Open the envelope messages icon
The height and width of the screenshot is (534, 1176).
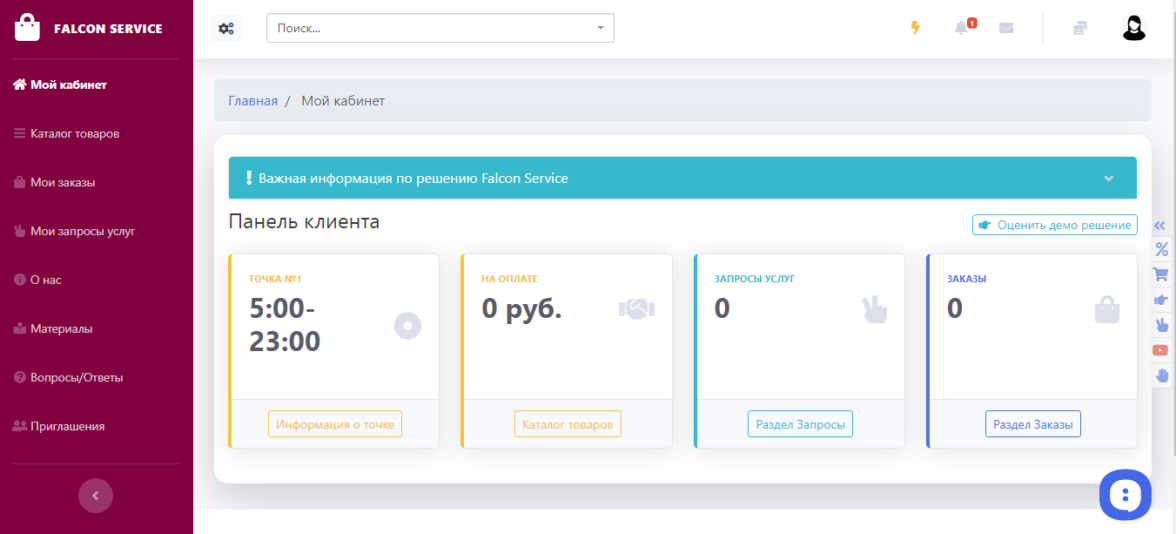(1006, 28)
